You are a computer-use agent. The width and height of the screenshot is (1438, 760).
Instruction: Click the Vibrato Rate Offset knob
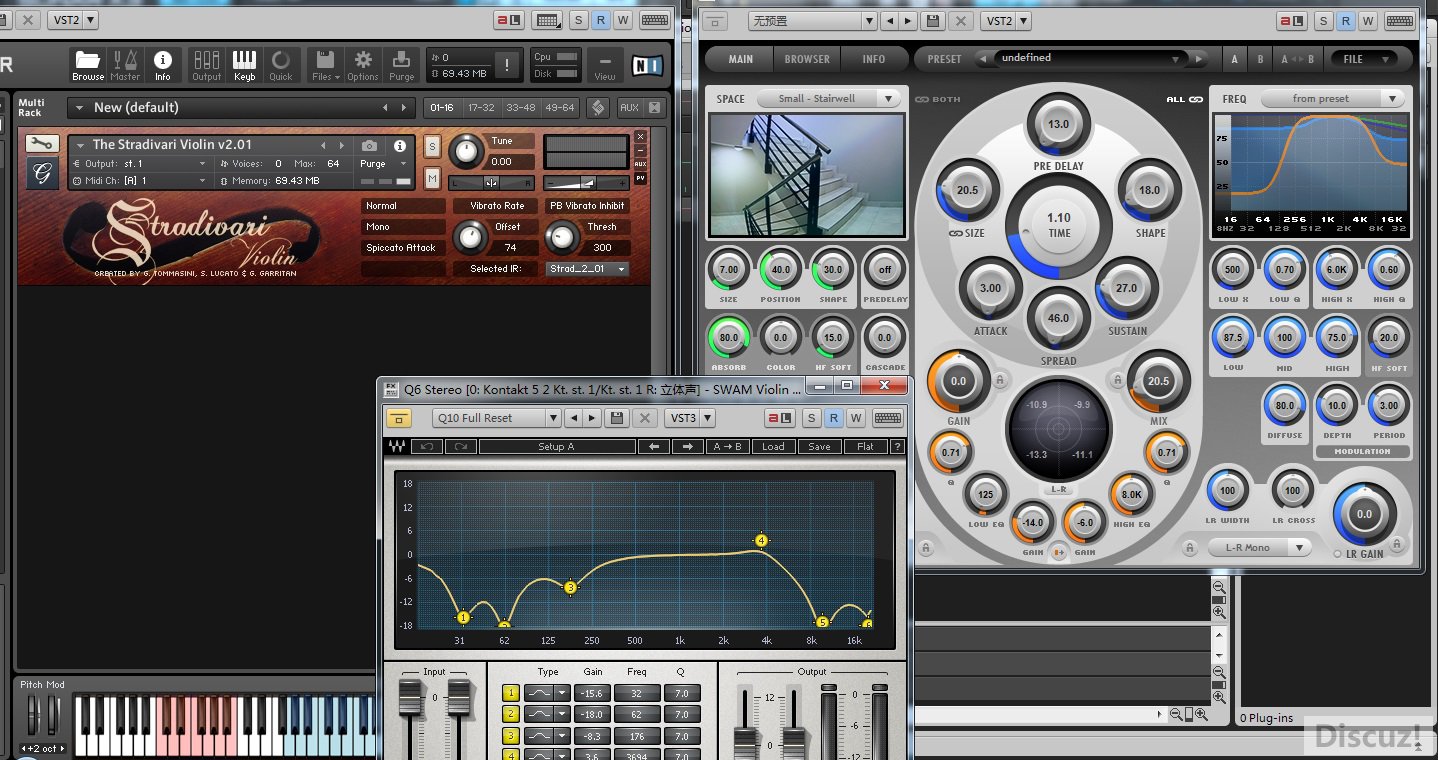[x=470, y=236]
